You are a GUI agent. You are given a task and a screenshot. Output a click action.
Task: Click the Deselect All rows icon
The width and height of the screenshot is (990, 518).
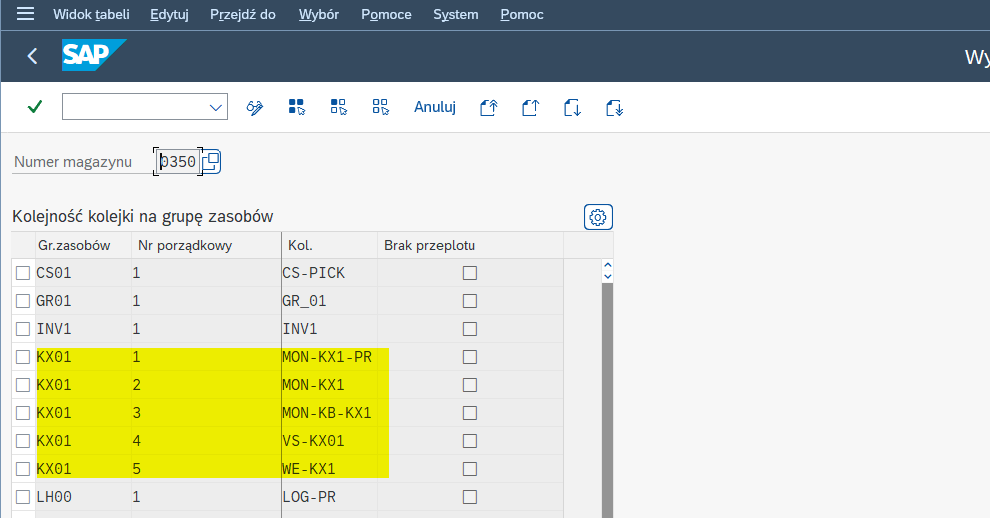click(380, 107)
